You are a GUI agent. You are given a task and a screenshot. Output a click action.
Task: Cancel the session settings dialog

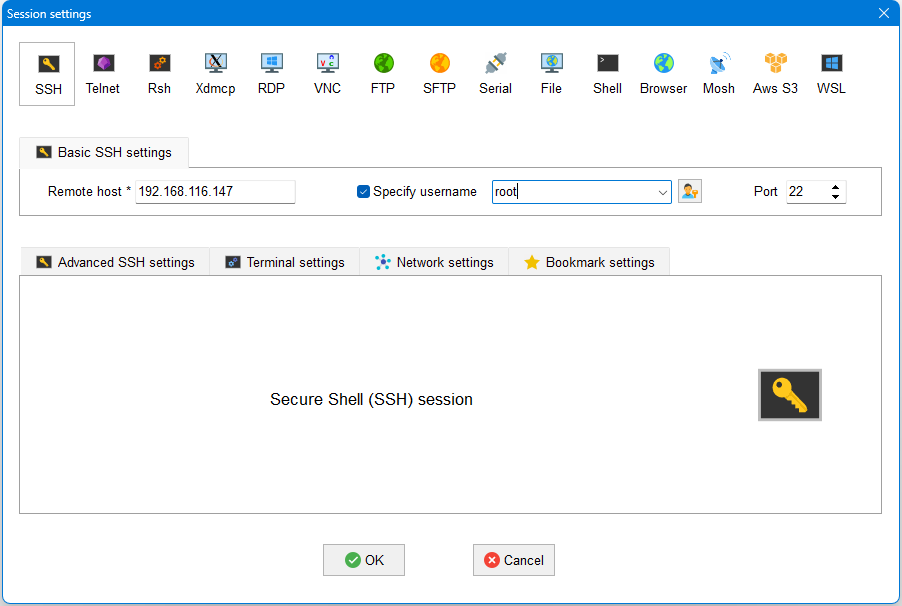tap(514, 560)
